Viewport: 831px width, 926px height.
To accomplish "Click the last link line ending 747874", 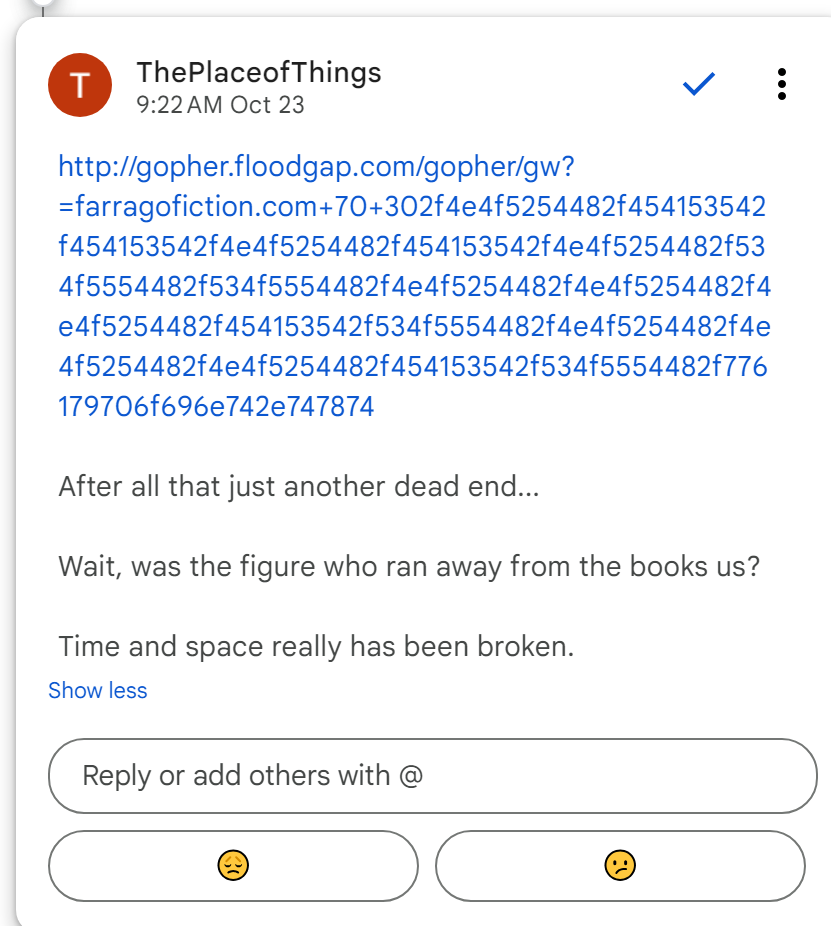I will [x=216, y=407].
